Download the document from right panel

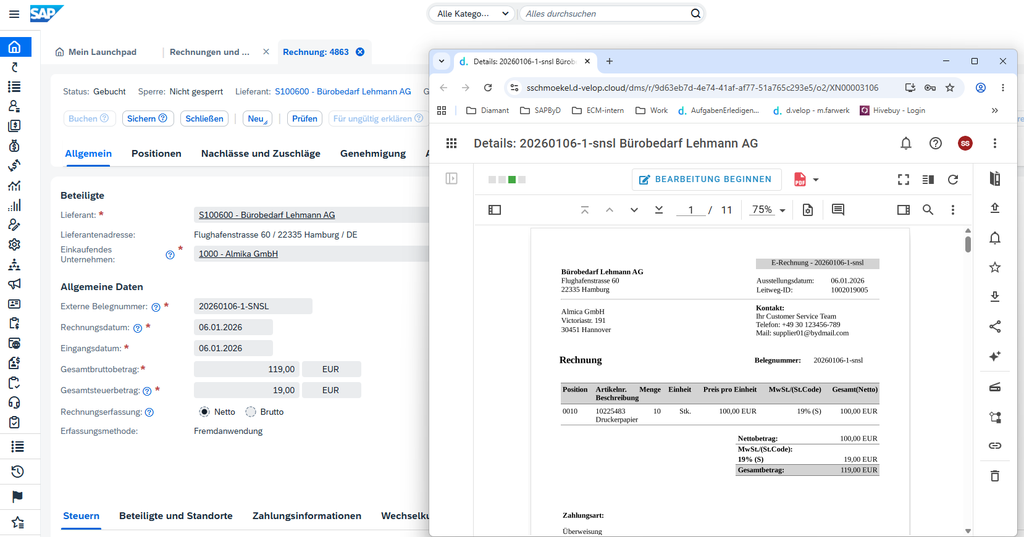tap(995, 297)
